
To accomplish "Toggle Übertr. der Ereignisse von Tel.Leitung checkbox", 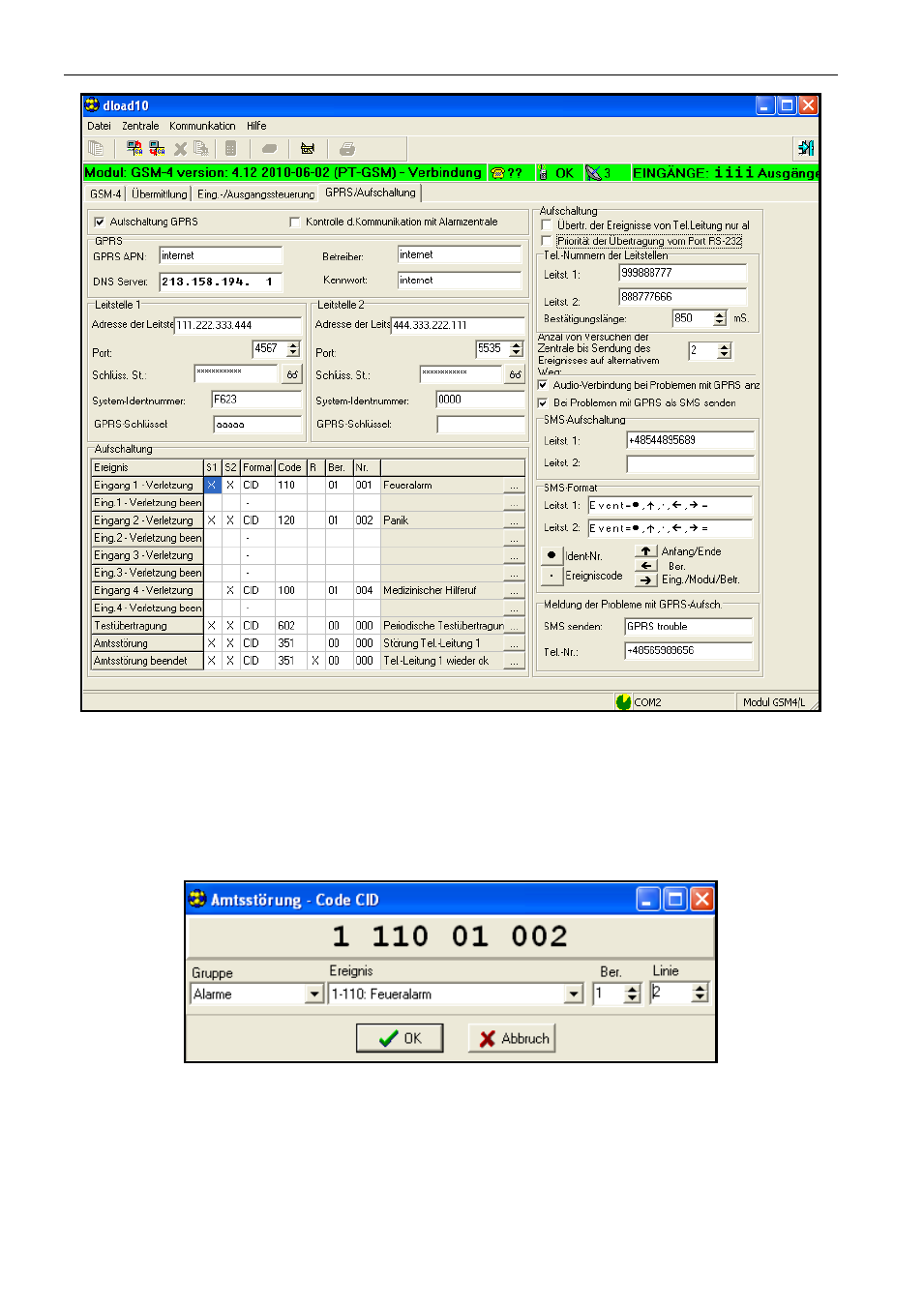I will click(x=547, y=225).
